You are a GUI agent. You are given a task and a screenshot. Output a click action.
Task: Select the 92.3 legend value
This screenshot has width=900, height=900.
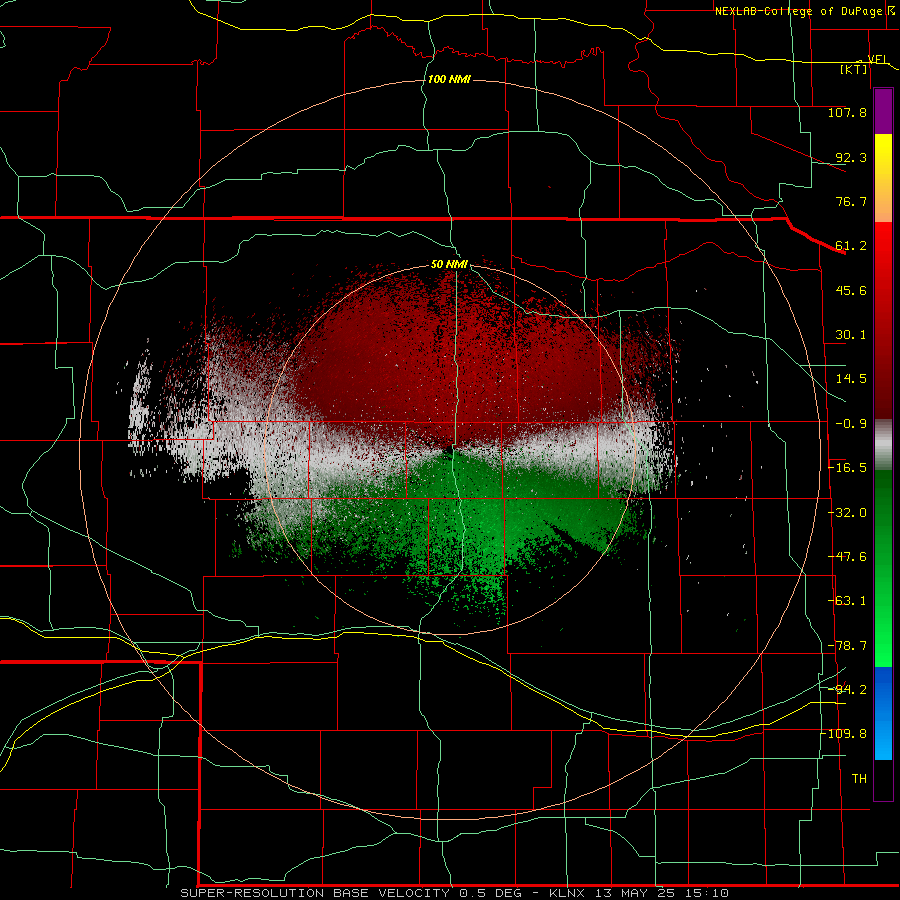(x=851, y=157)
